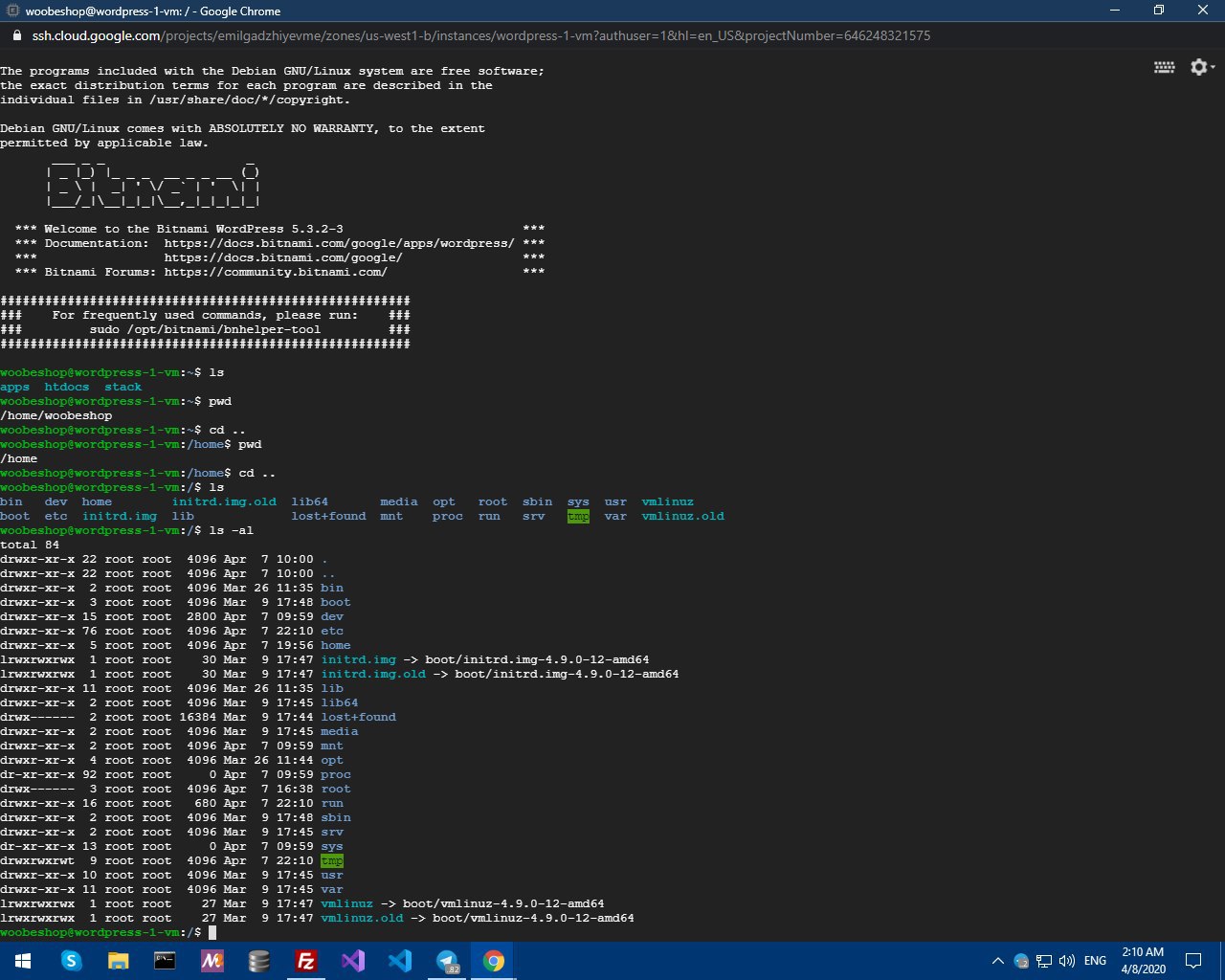1225x980 pixels.
Task: Switch the ENG input language indicator
Action: tap(1096, 961)
